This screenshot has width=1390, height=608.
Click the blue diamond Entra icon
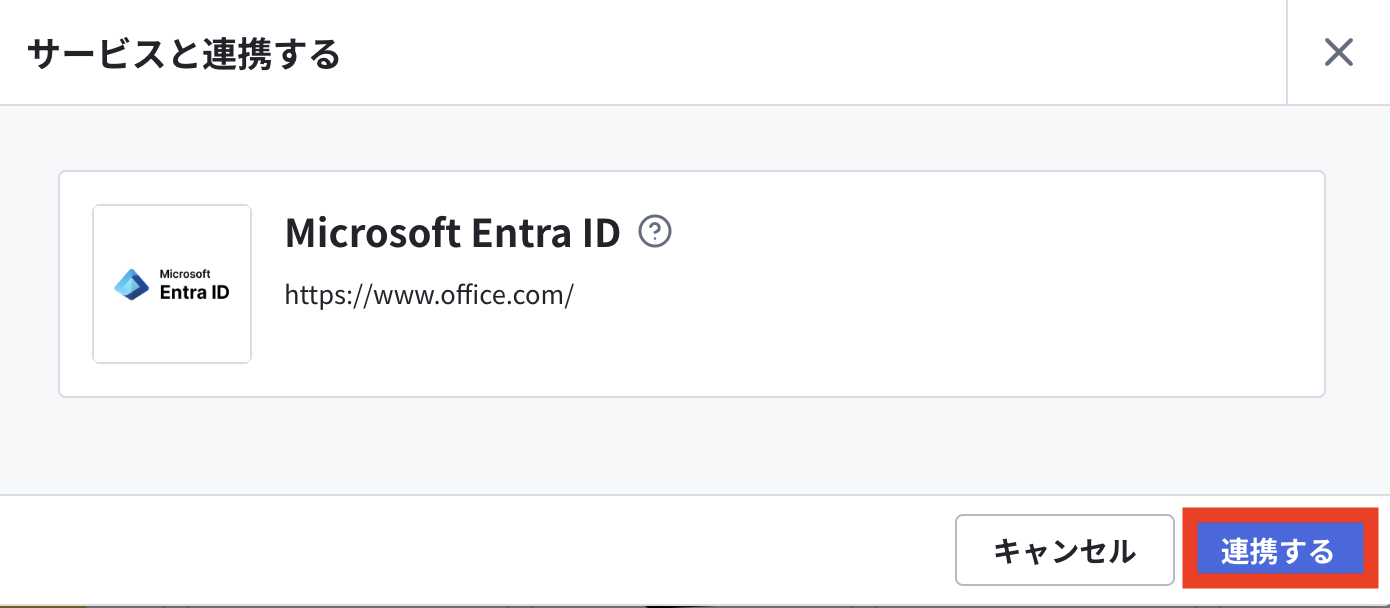(x=131, y=284)
